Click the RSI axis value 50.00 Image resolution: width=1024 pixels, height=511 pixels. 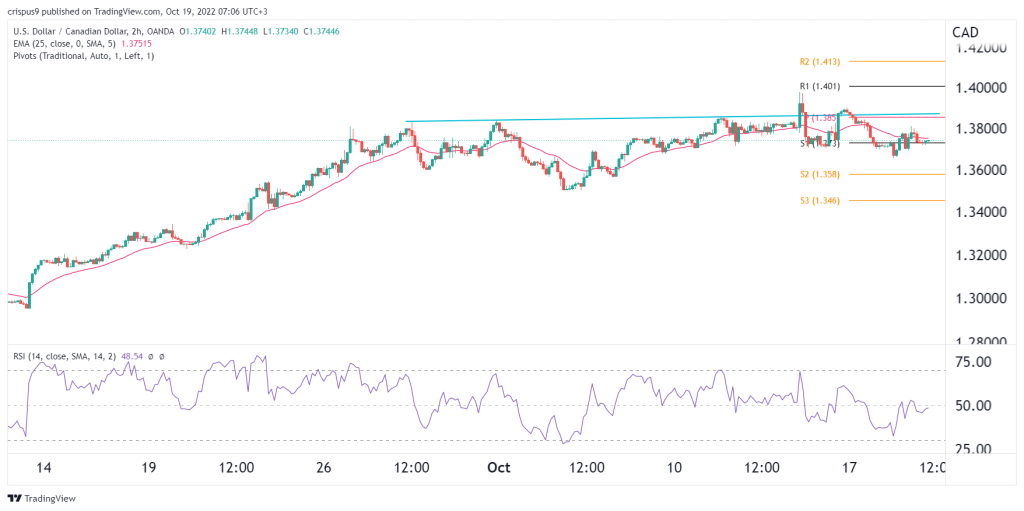click(x=975, y=406)
